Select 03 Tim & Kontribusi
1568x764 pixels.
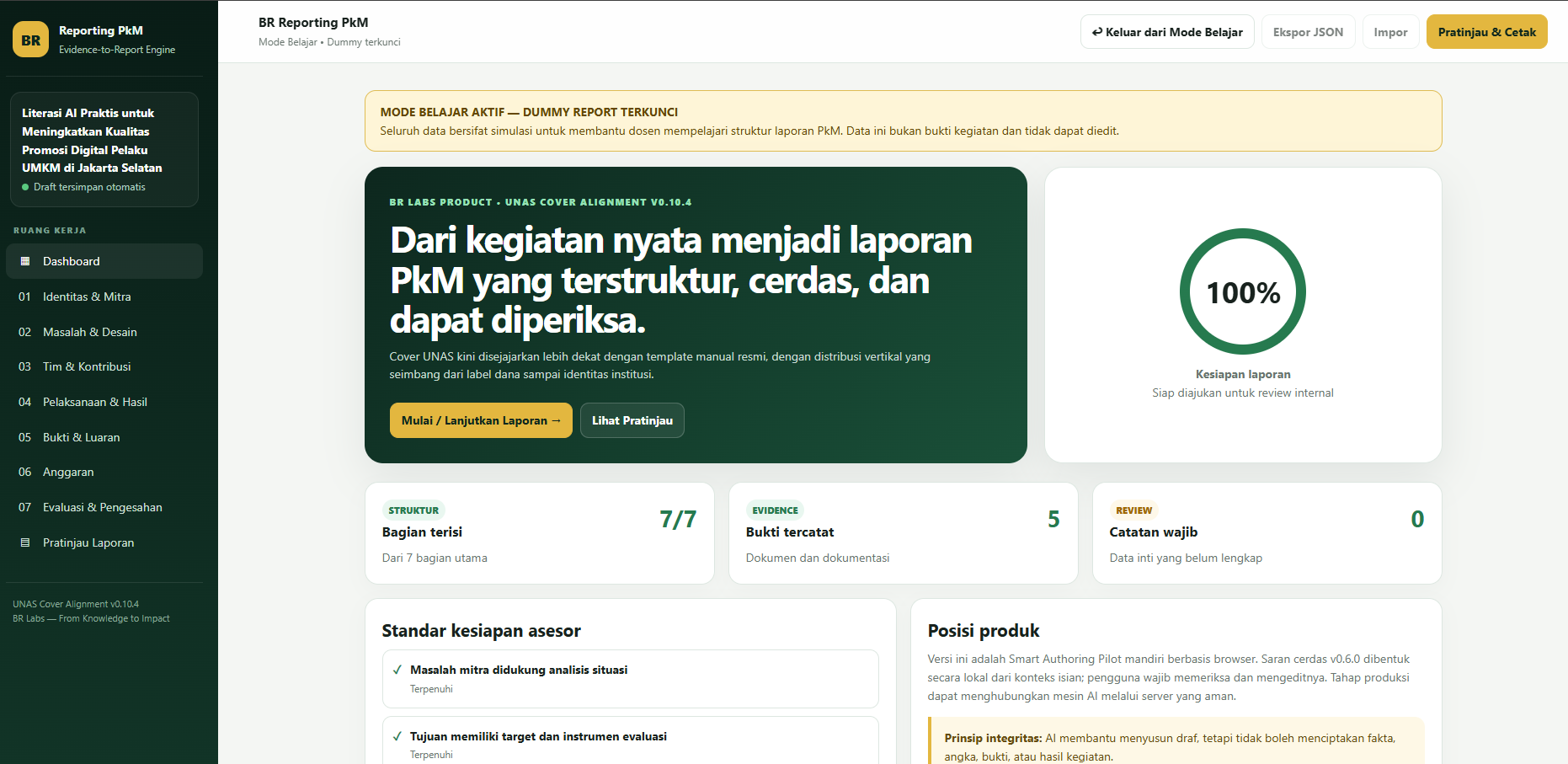(104, 366)
